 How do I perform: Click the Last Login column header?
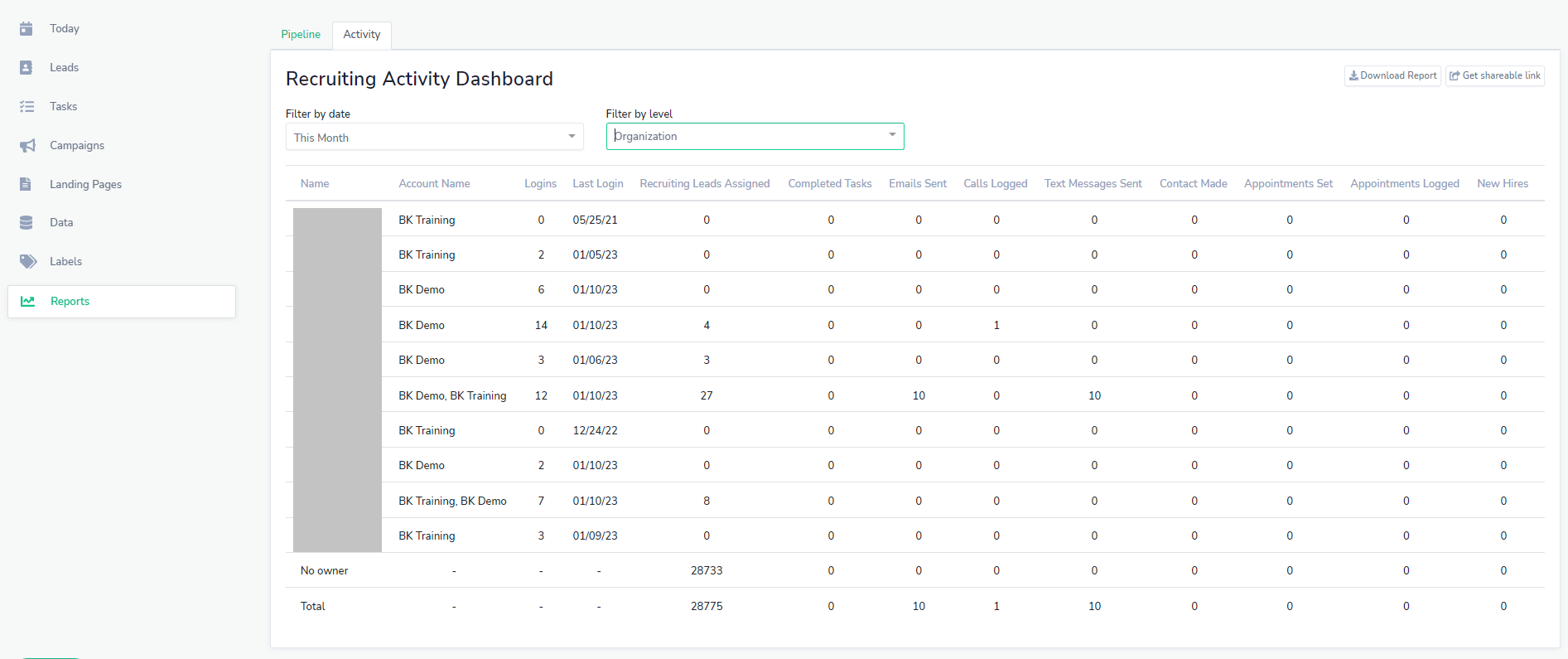pos(598,184)
